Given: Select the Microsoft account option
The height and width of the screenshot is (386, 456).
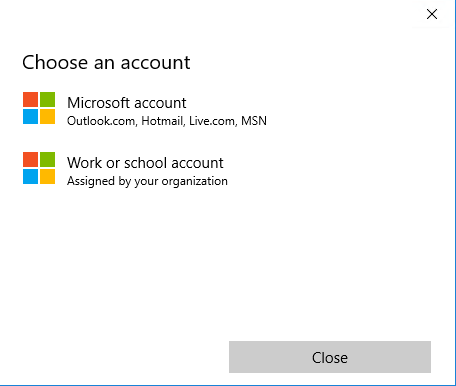Looking at the screenshot, I should 145,108.
